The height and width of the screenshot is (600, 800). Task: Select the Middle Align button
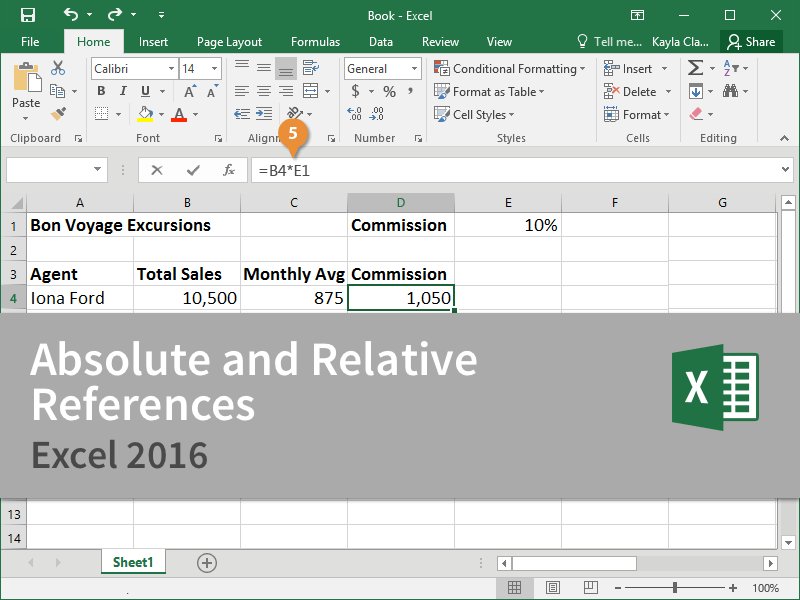[264, 68]
